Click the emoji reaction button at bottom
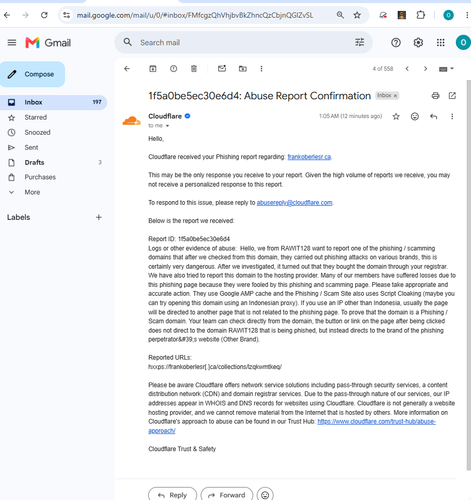The width and height of the screenshot is (471, 500). (x=265, y=495)
